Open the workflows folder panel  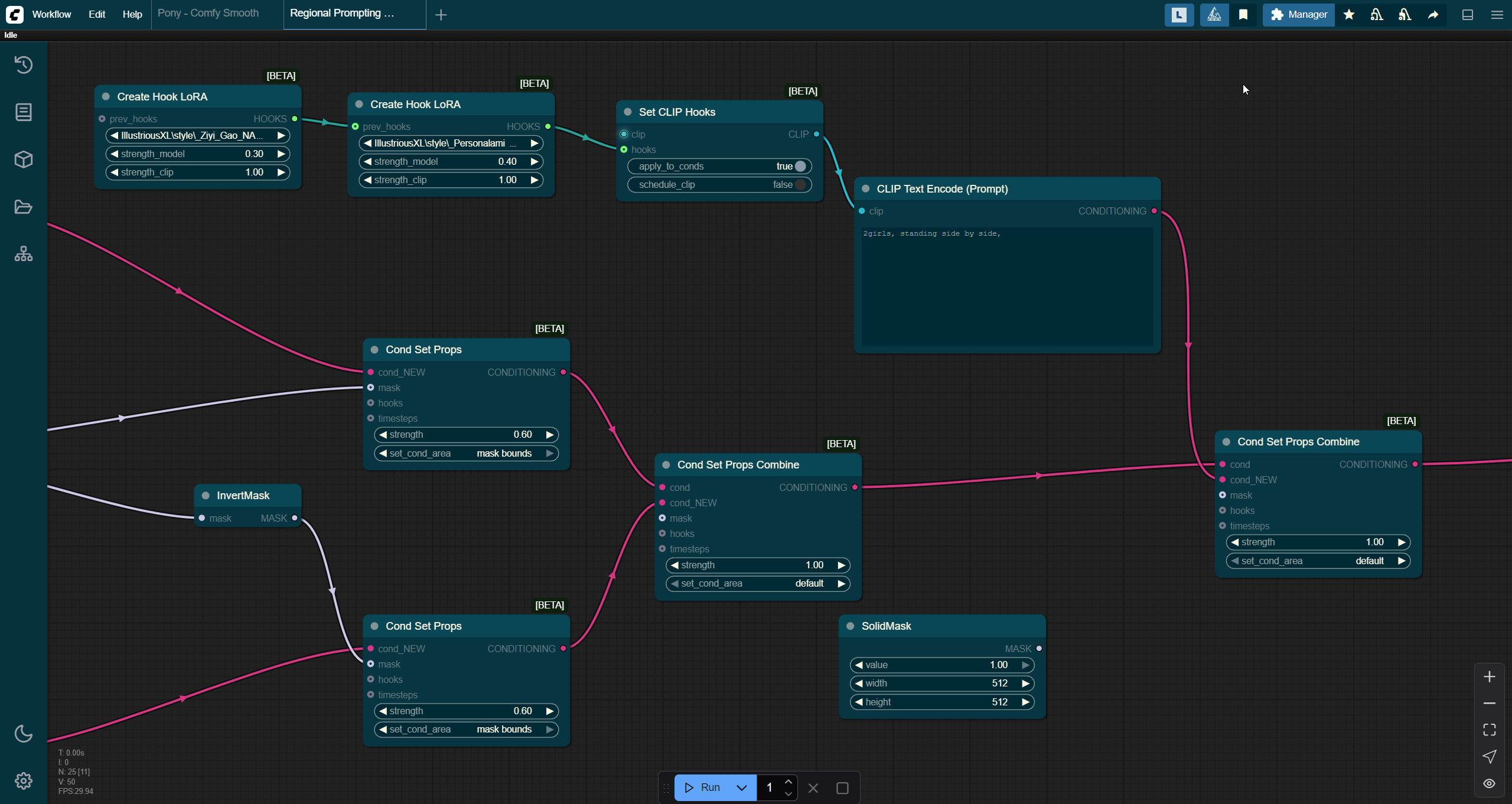(x=24, y=207)
